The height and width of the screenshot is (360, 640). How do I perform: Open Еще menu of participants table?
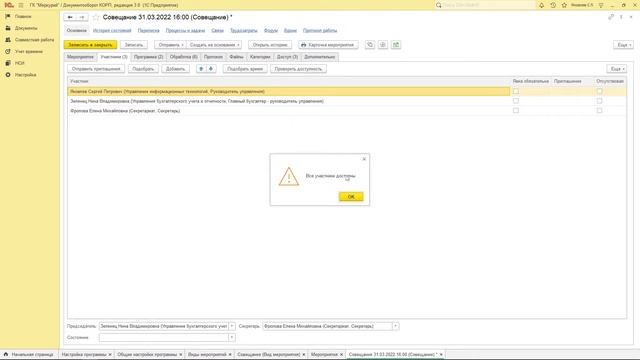[616, 69]
